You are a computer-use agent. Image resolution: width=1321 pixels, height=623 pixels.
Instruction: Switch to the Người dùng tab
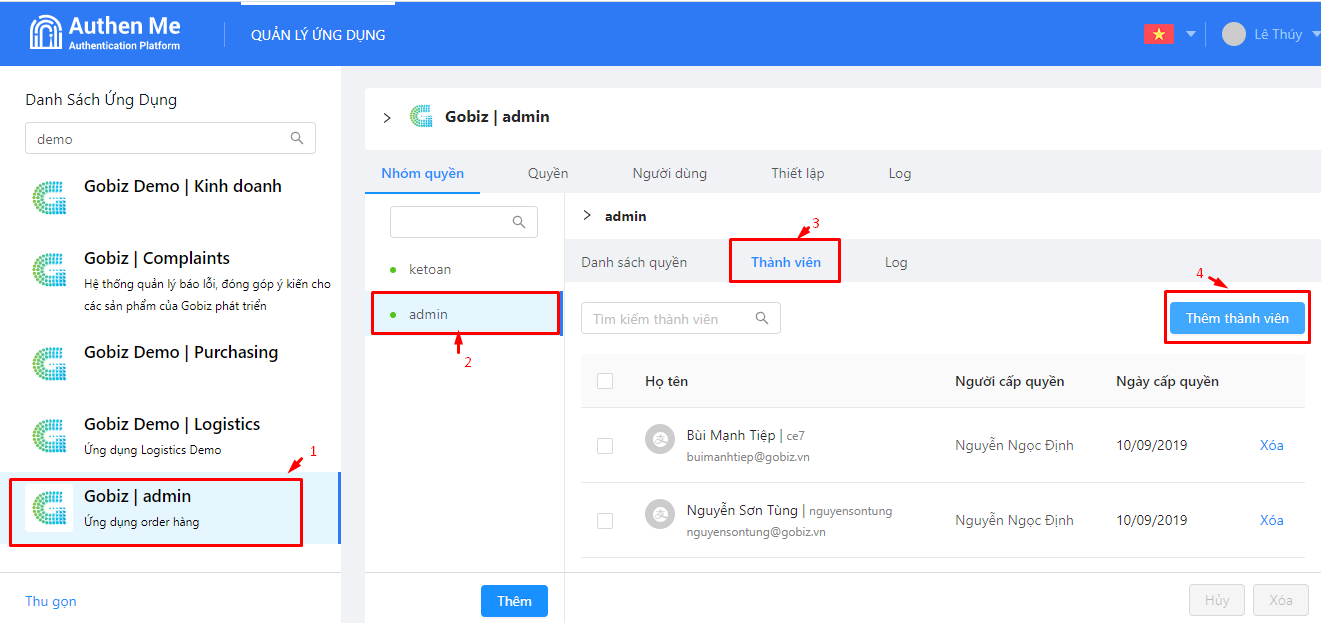click(x=669, y=173)
